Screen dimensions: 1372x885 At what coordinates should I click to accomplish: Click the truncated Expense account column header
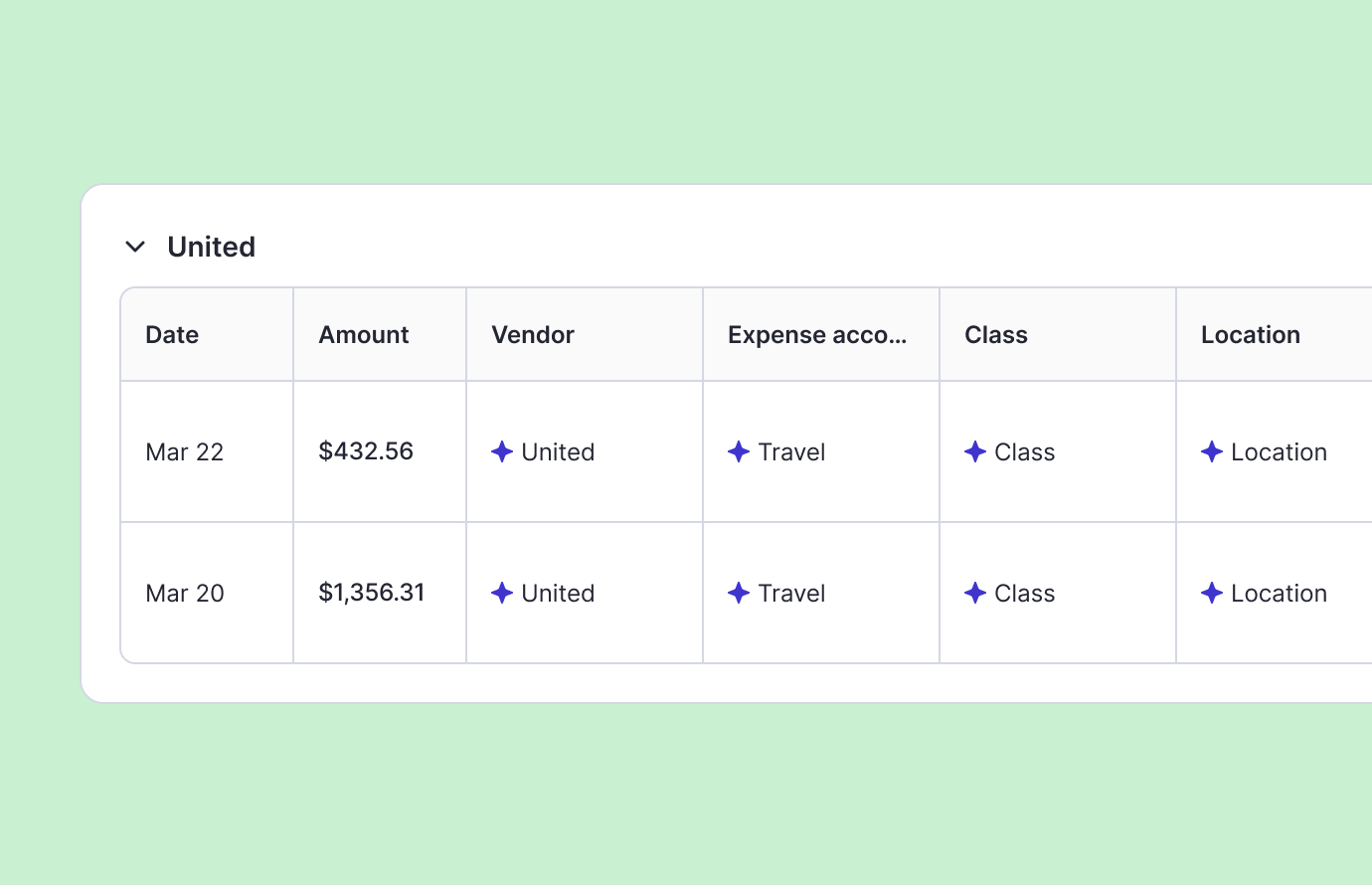817,335
